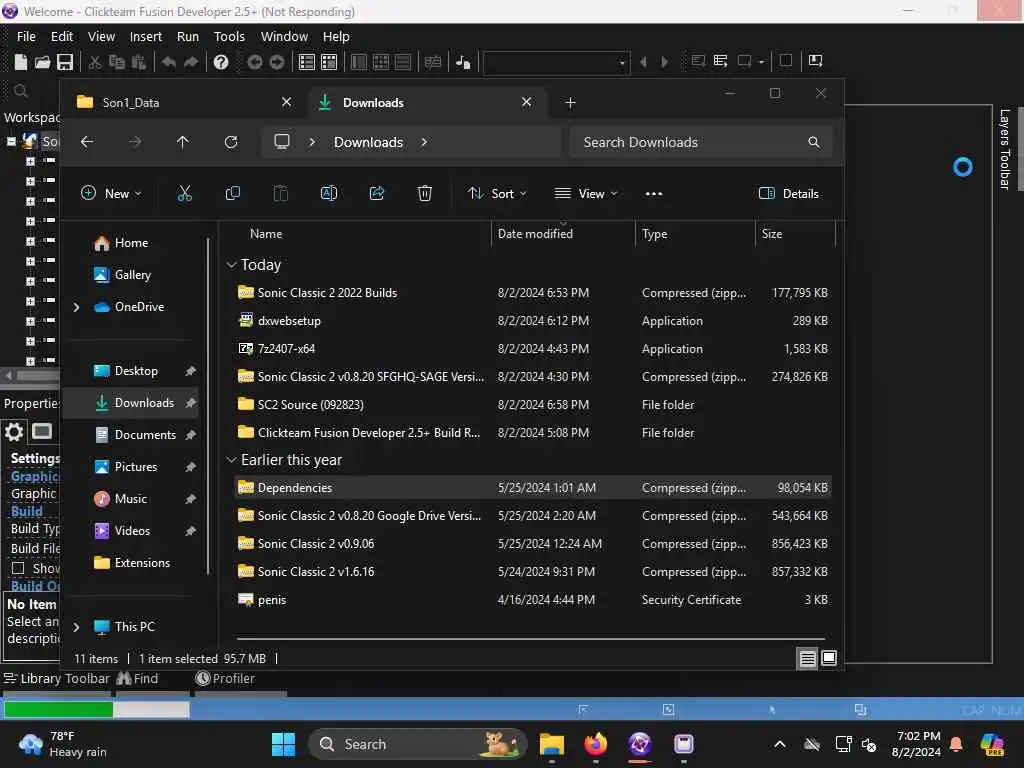
Task: Open the Fusion Run menu
Action: [187, 37]
